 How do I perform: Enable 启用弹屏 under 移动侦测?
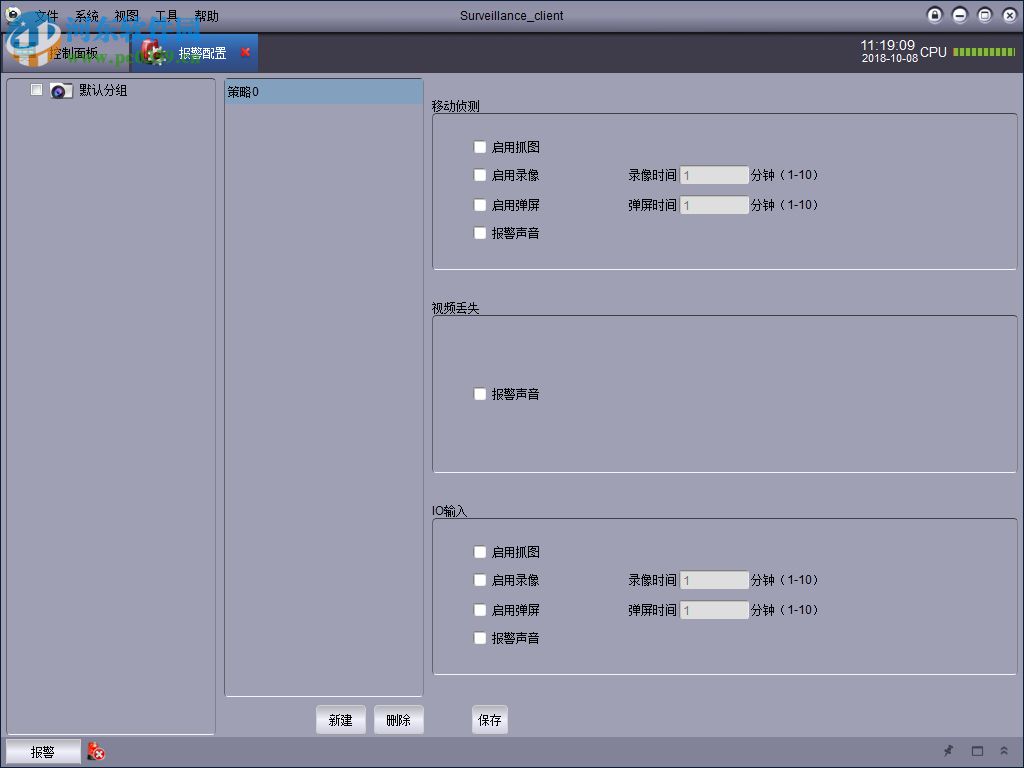pyautogui.click(x=480, y=205)
